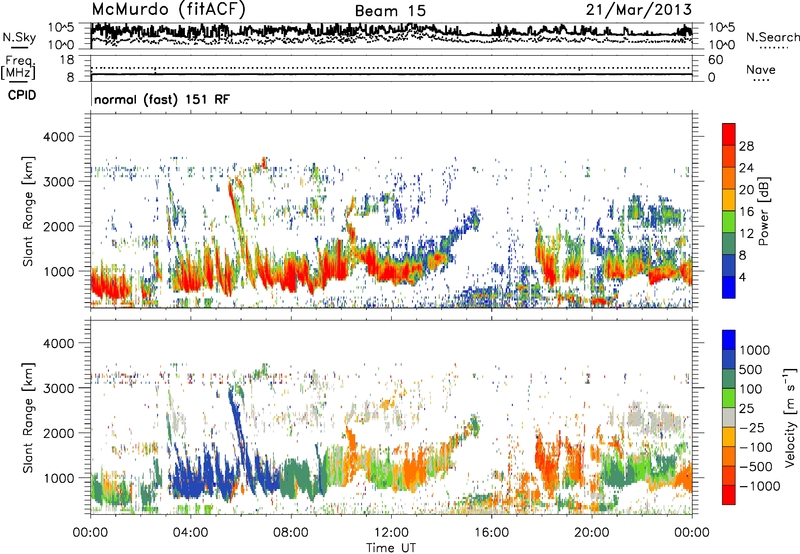
Task: Click the Slant Range [km] label of velocity panel
Action: tap(28, 417)
